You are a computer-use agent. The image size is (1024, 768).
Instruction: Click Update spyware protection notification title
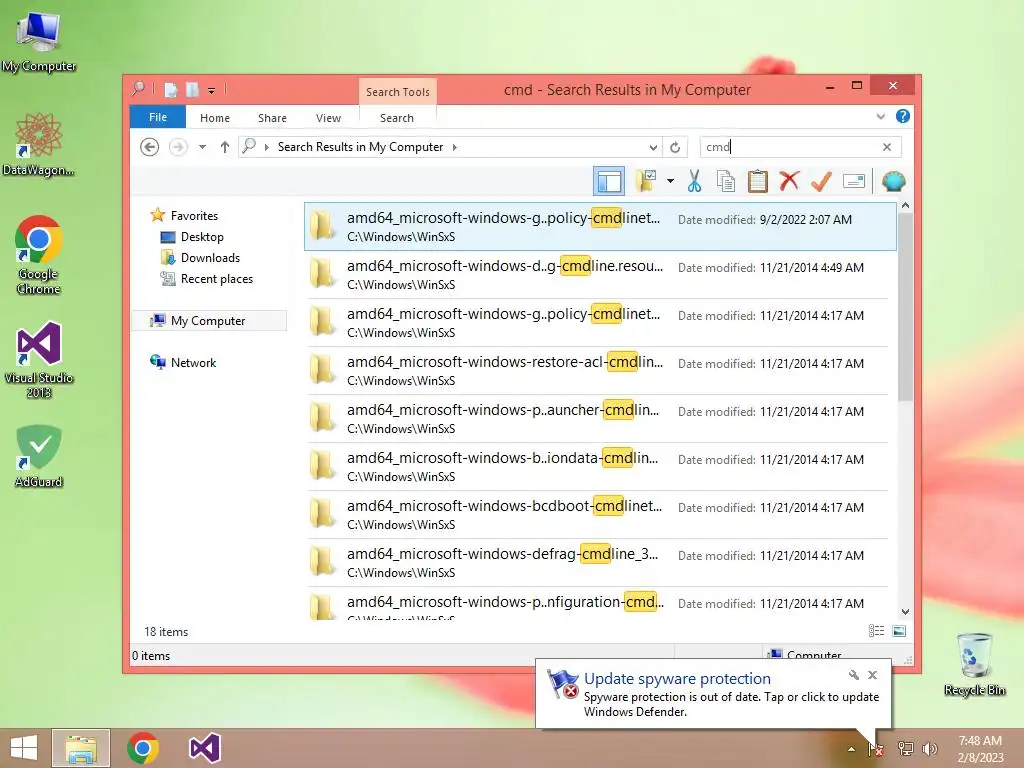click(677, 679)
